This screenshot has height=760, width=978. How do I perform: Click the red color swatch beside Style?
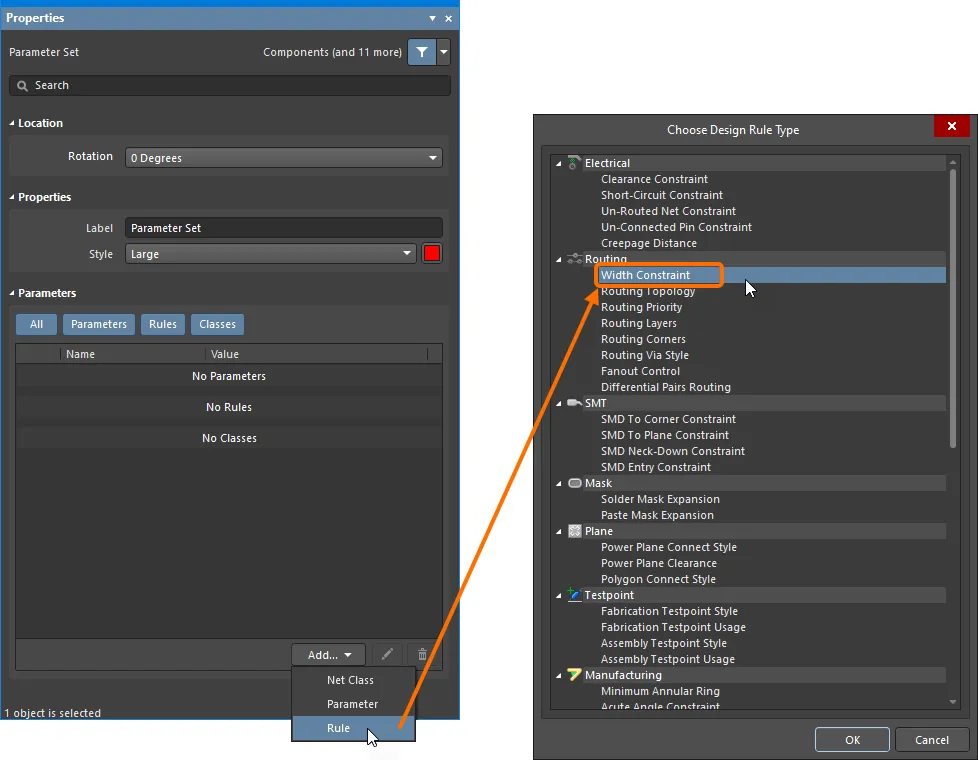pos(432,254)
